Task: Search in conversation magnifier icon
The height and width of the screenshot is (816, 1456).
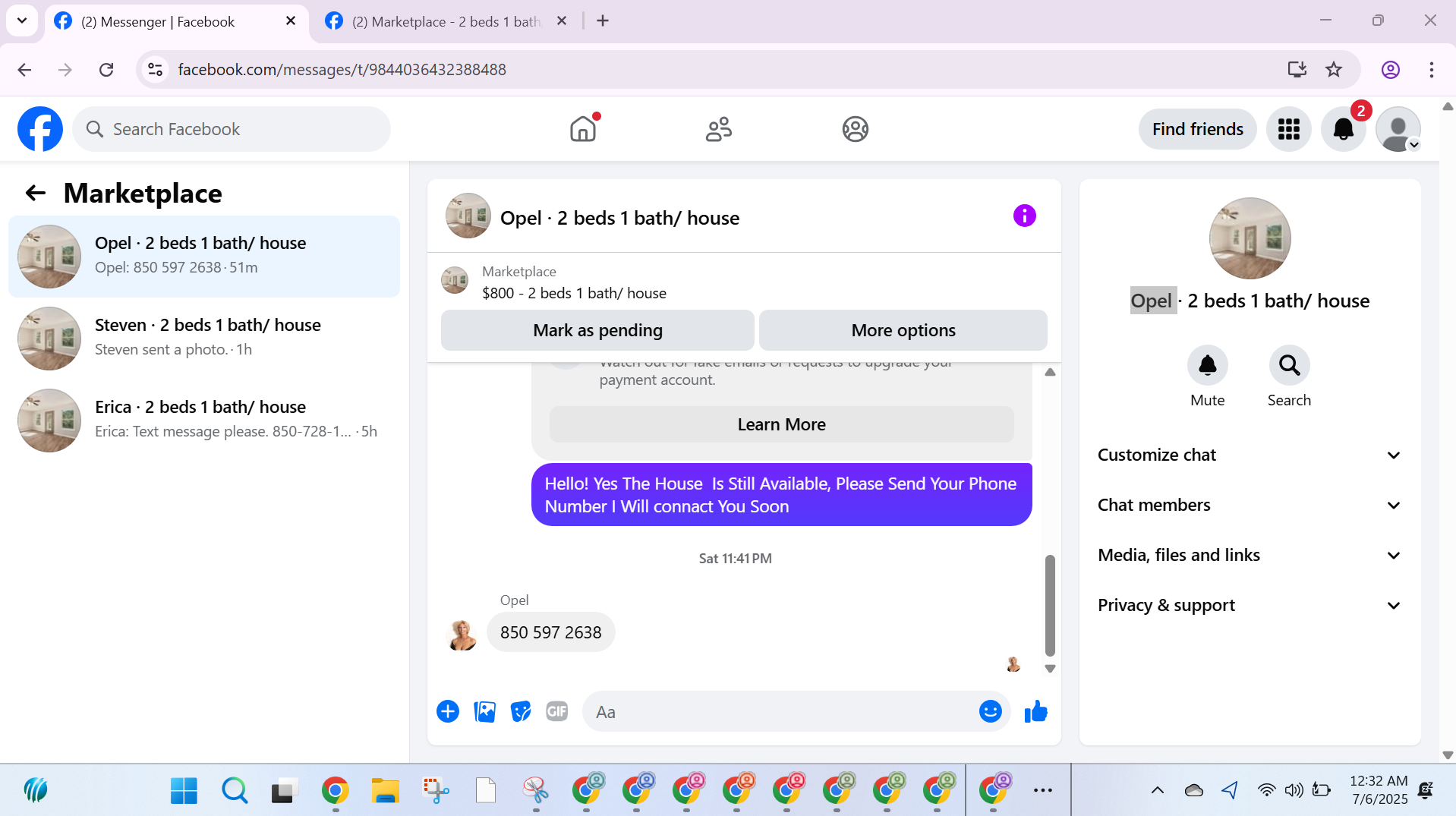Action: (1290, 365)
